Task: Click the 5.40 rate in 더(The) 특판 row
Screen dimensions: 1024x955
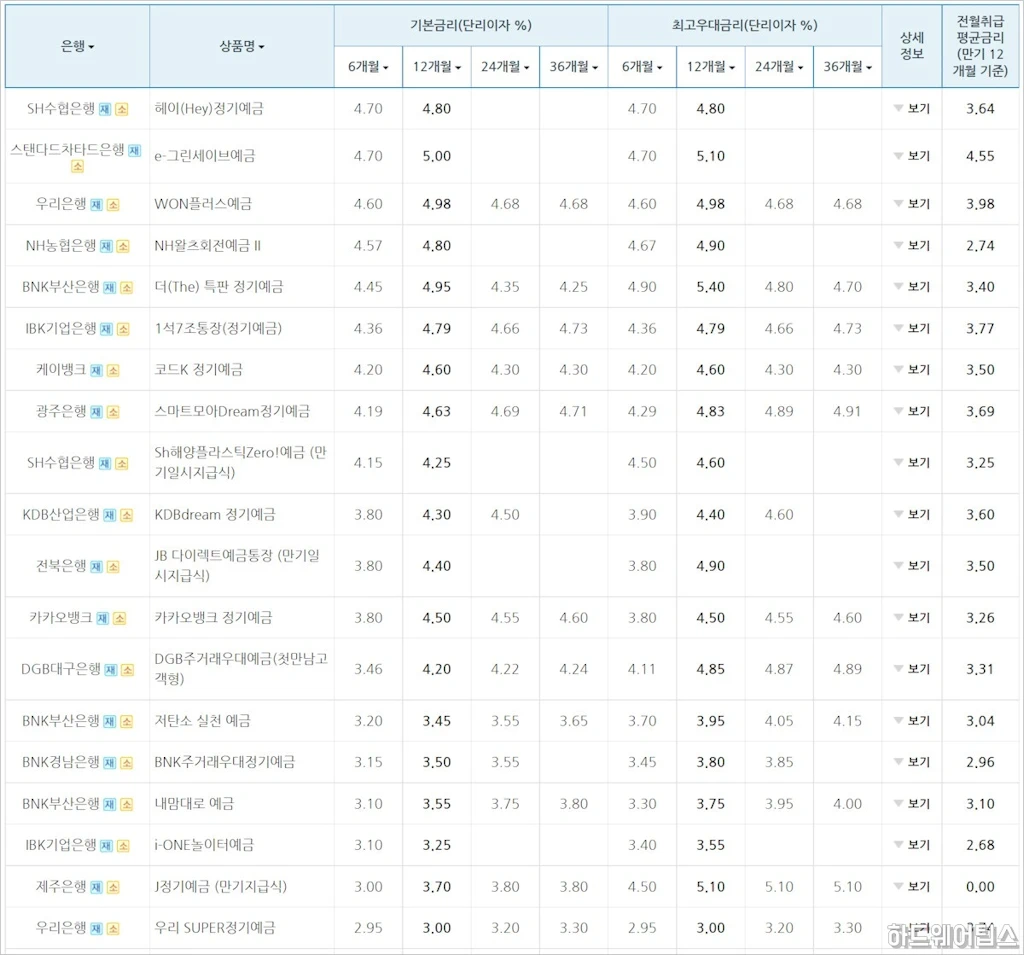Action: point(711,287)
